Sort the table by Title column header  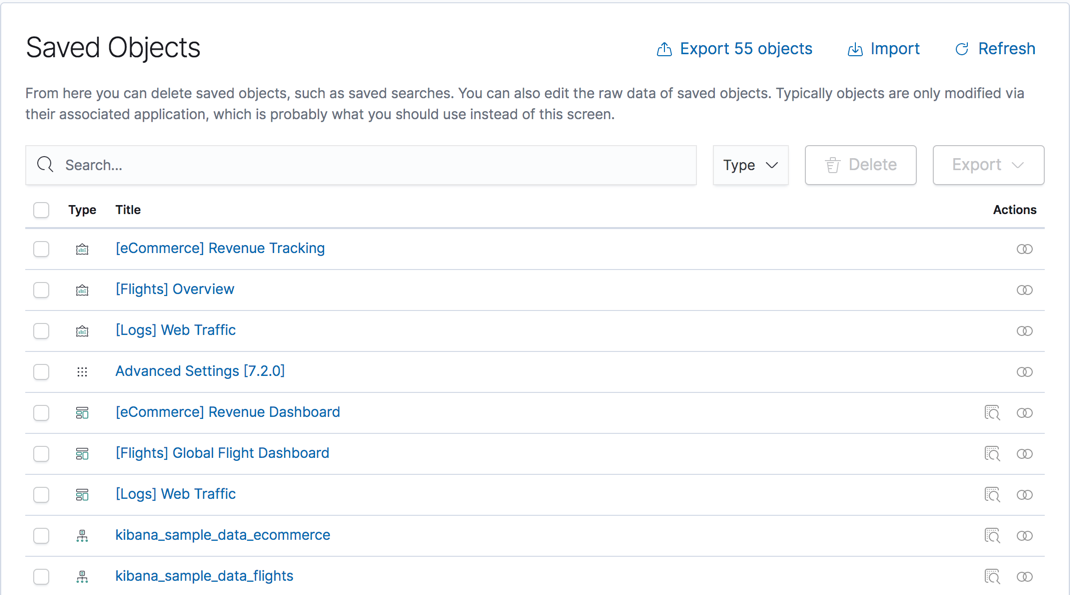[128, 210]
